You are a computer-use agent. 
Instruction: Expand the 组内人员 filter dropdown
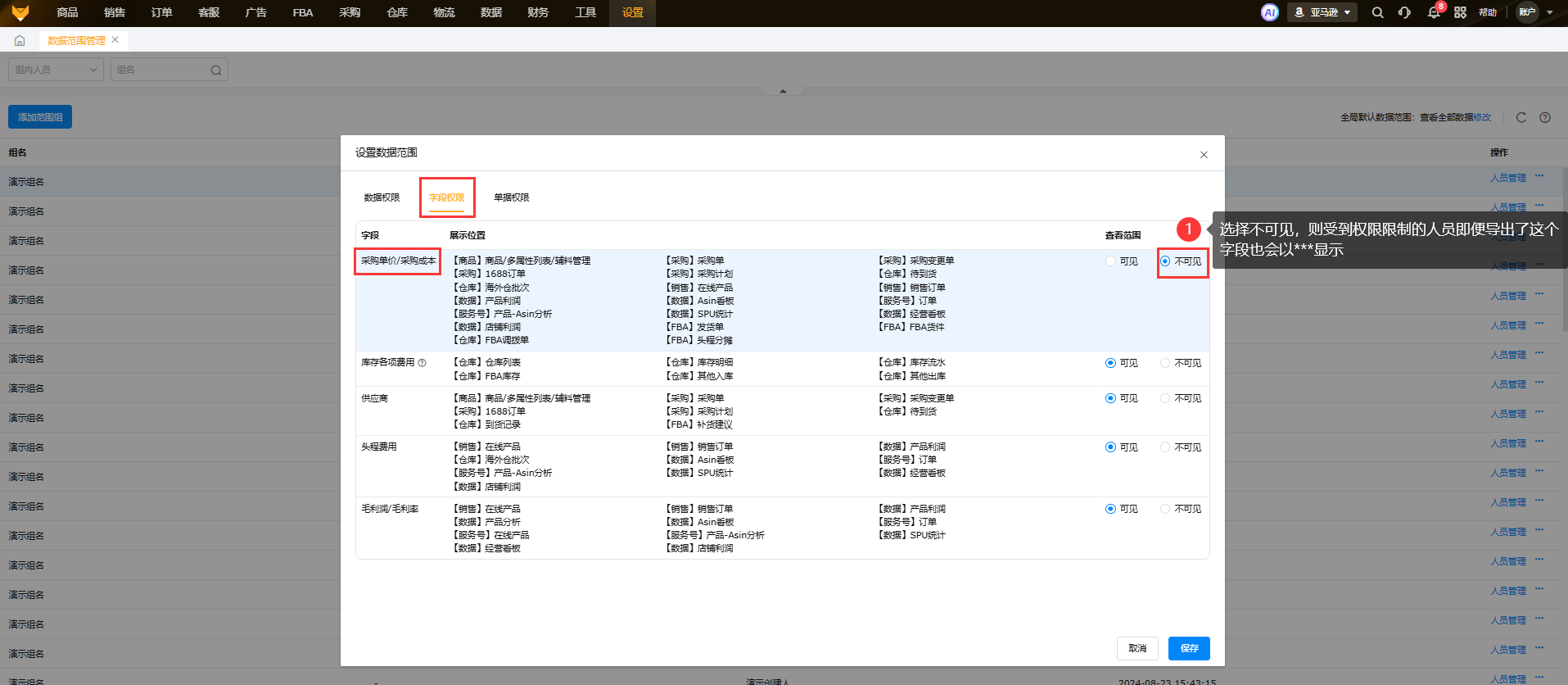56,70
